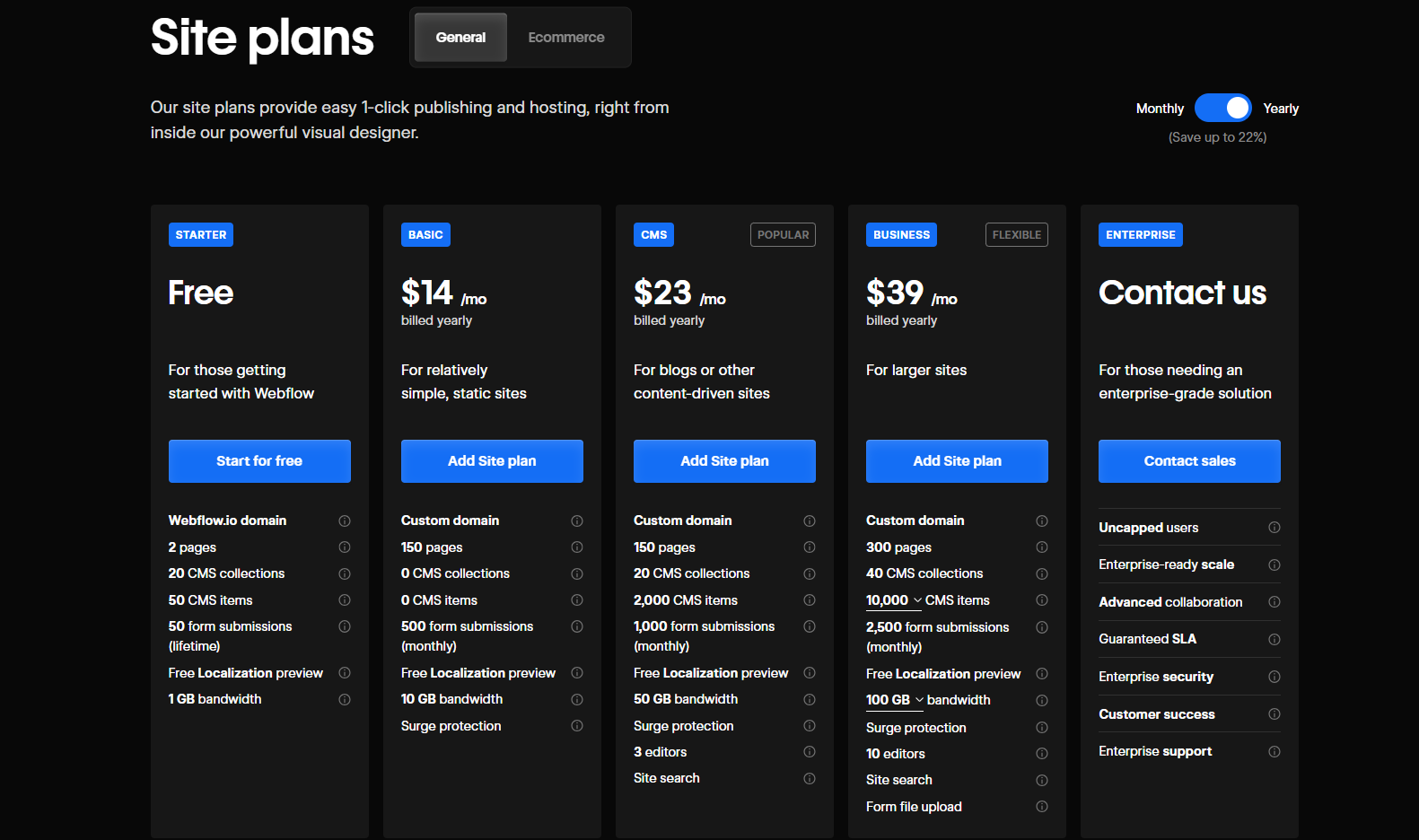
Task: Click the Start for free button
Action: (259, 461)
